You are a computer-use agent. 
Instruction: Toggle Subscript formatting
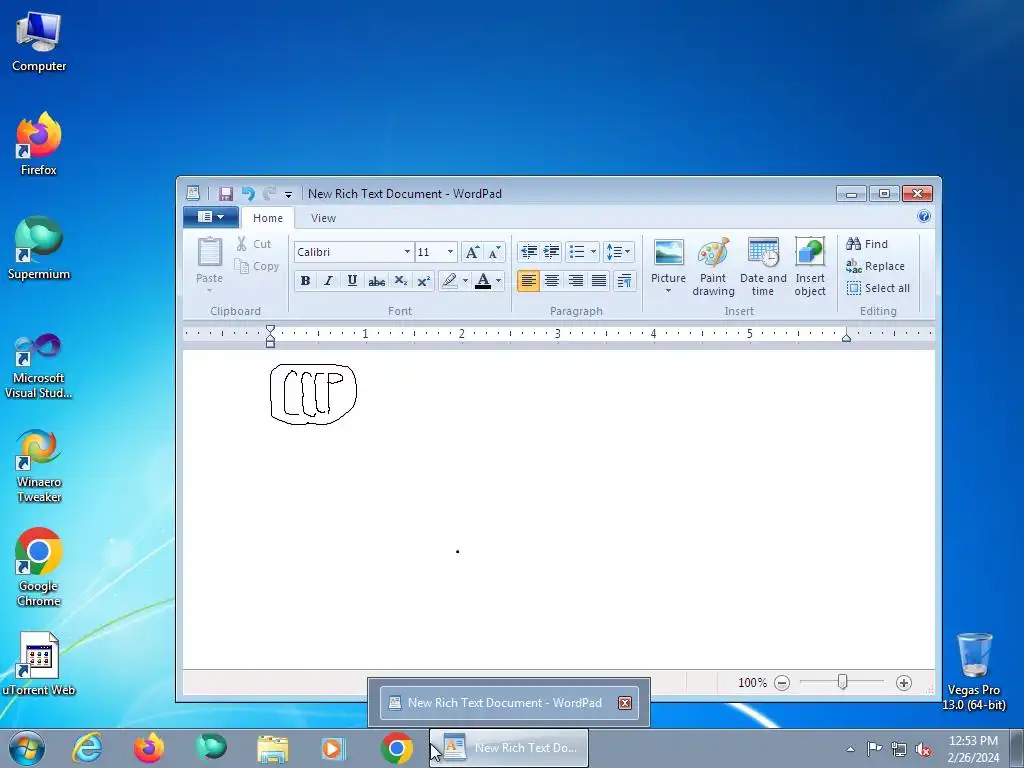point(400,281)
